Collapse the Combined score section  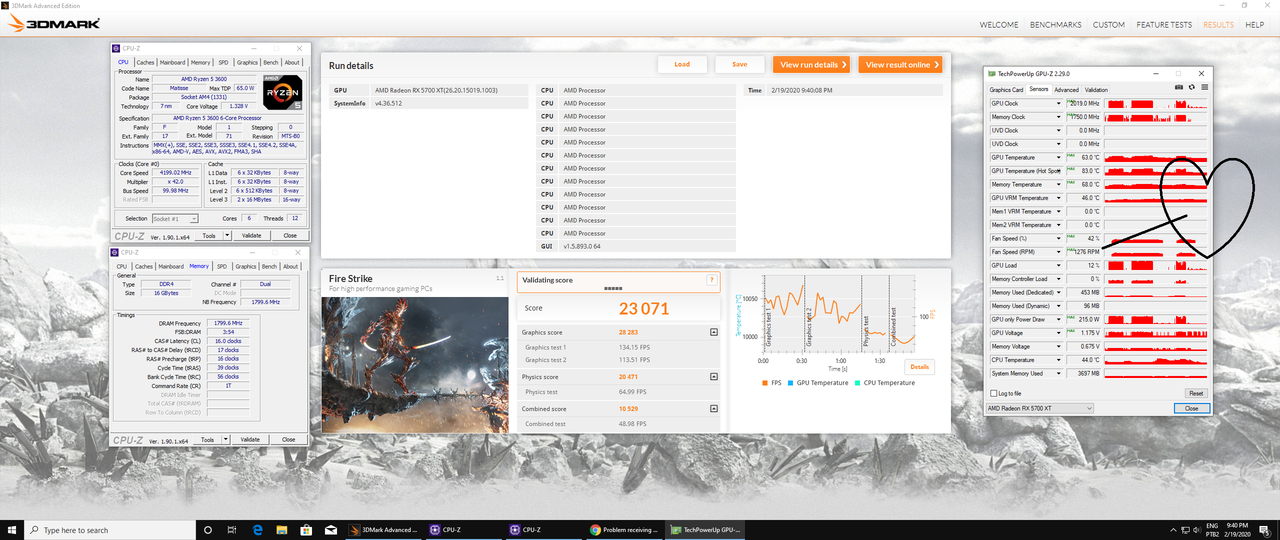(x=713, y=409)
